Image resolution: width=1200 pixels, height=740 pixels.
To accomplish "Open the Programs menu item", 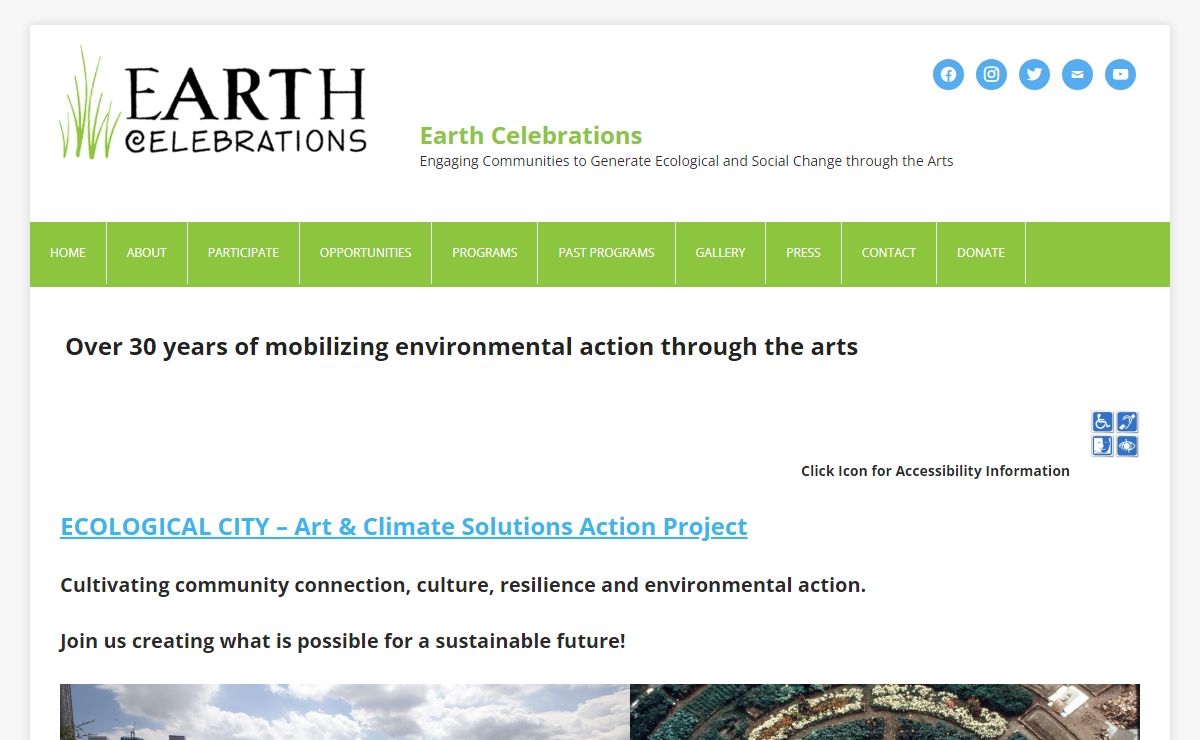I will coord(485,253).
